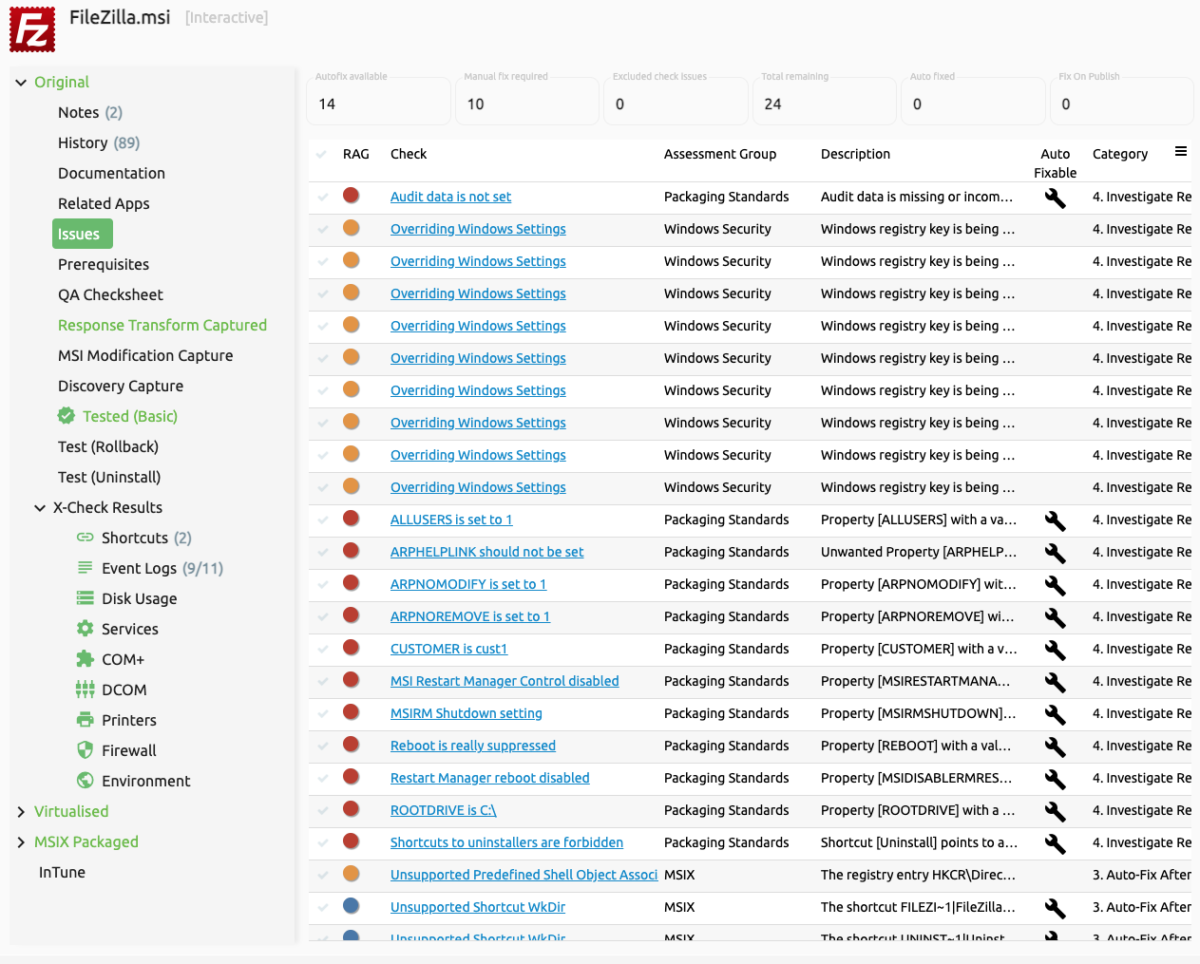Open the QA Checksheet section
Viewport: 1200px width, 964px height.
110,295
